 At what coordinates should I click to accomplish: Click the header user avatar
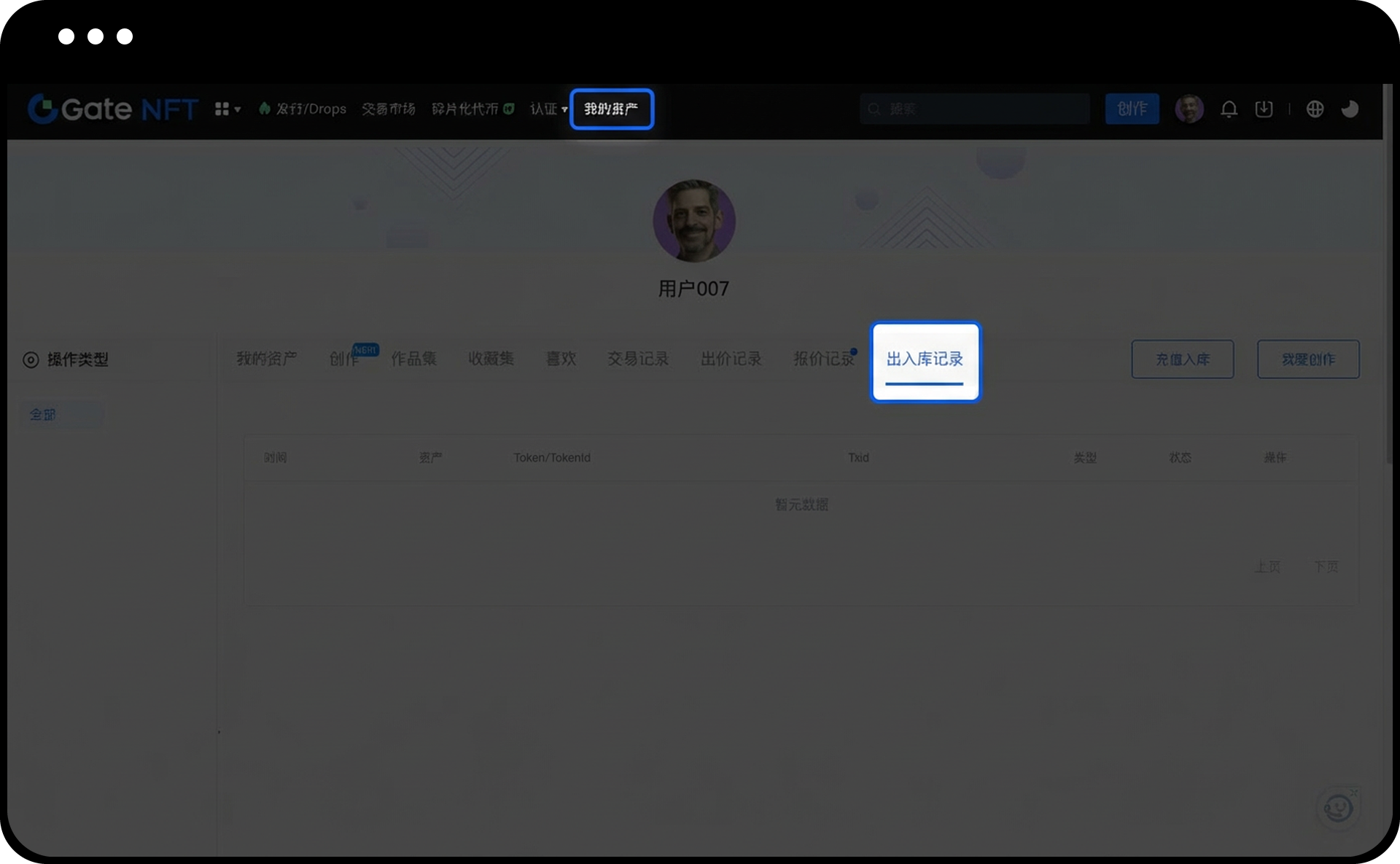tap(1189, 109)
